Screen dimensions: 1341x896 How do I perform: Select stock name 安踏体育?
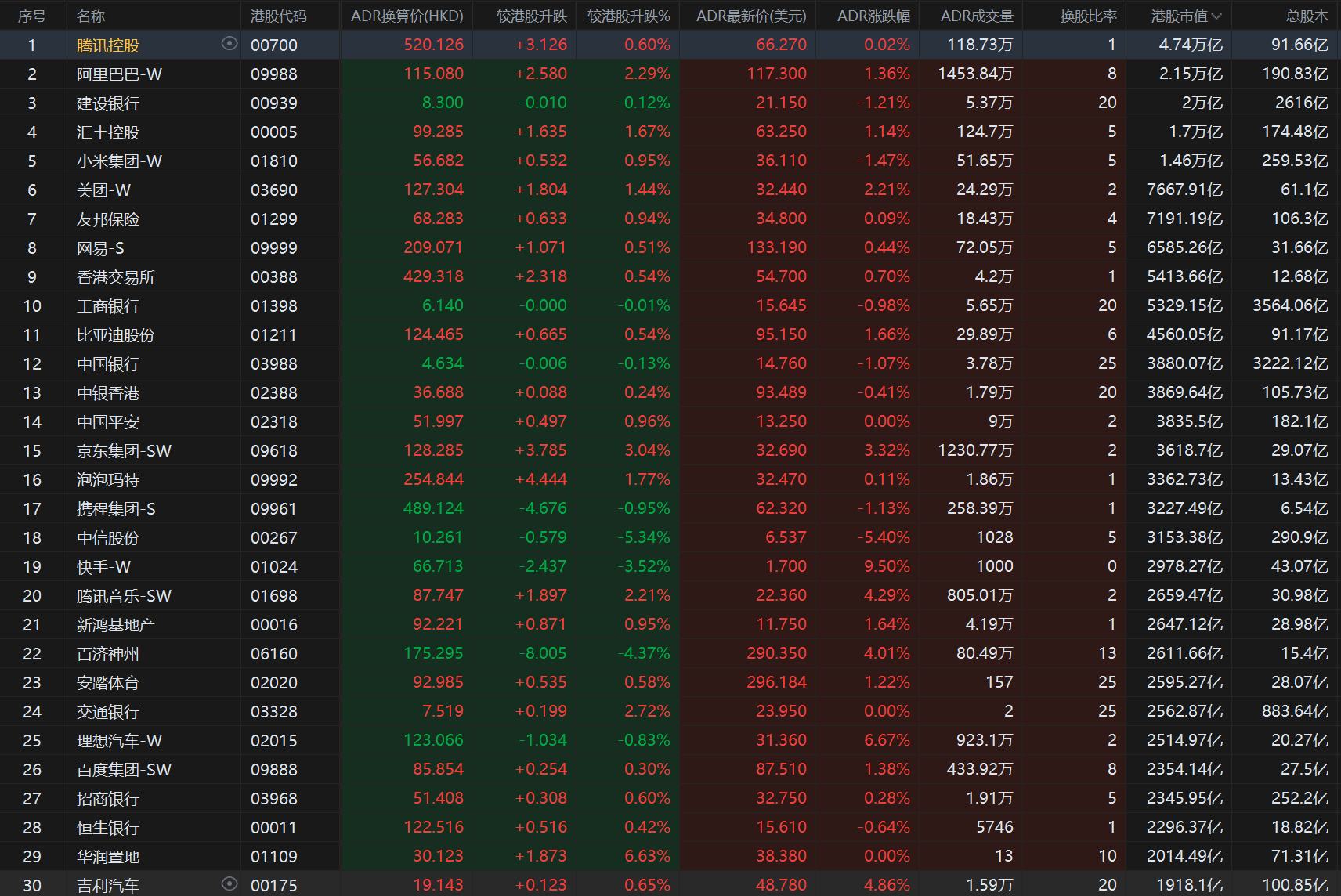pyautogui.click(x=108, y=683)
